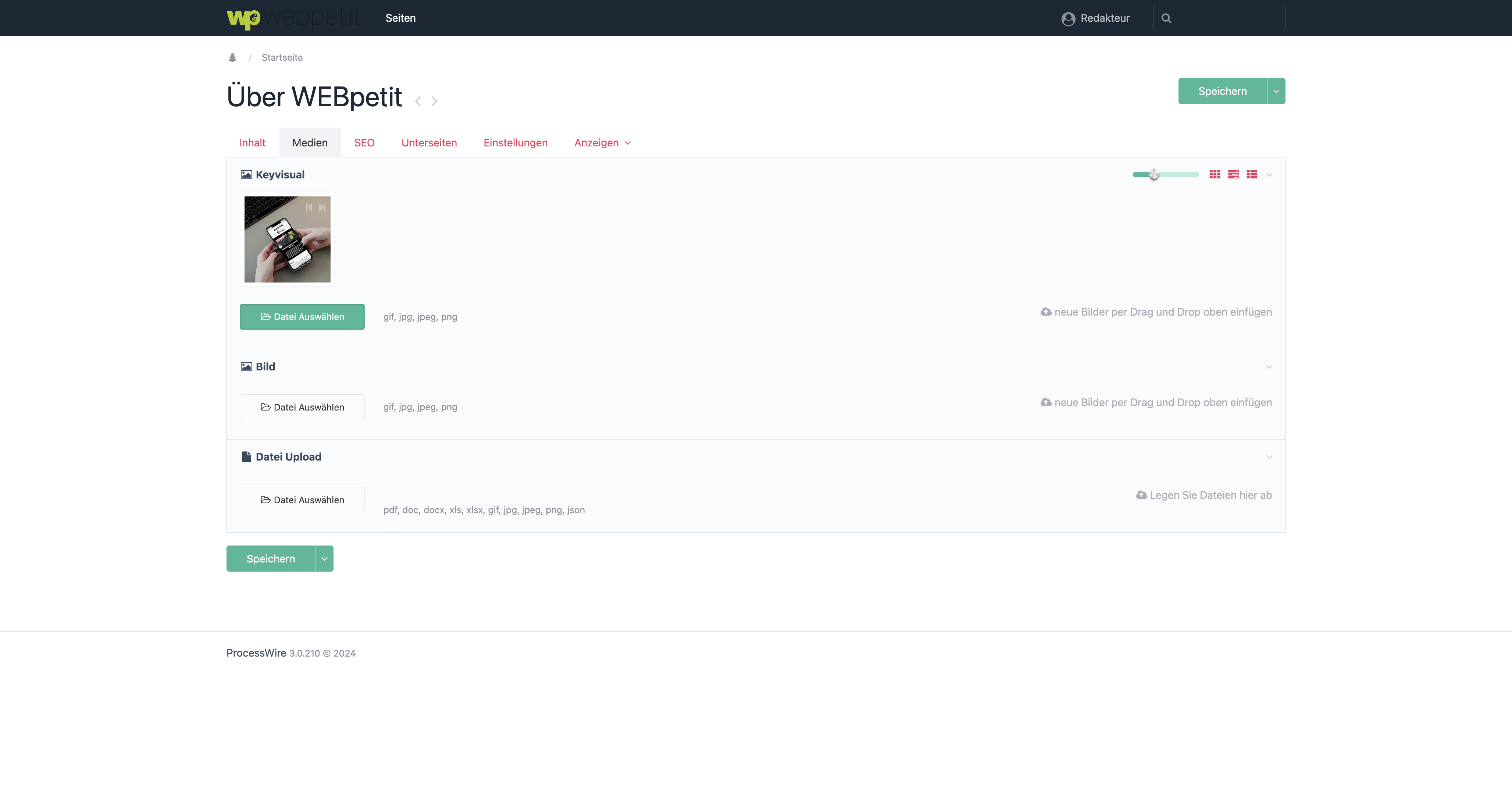Move Keyvisual image to last position
Screen dimensions: 1512x810
(x=322, y=207)
